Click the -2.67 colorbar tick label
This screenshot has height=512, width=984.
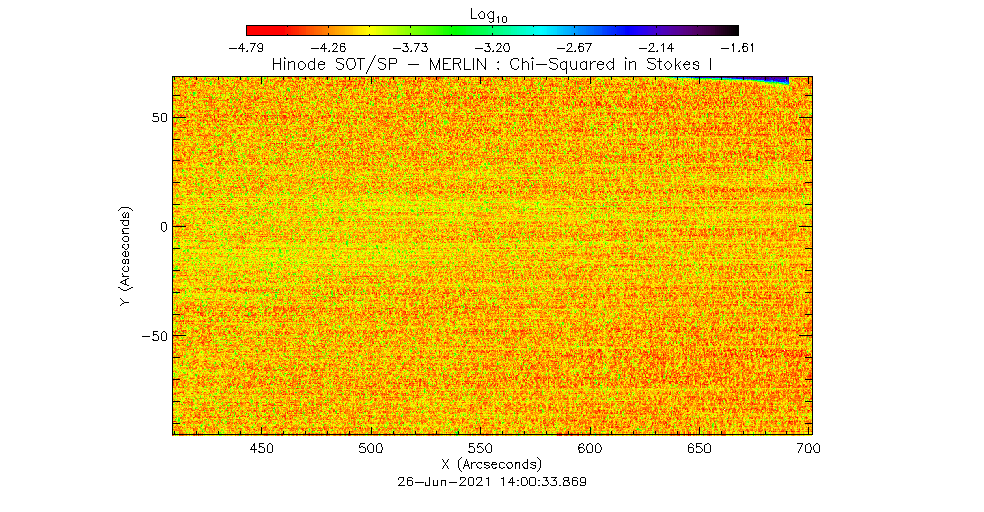click(574, 47)
